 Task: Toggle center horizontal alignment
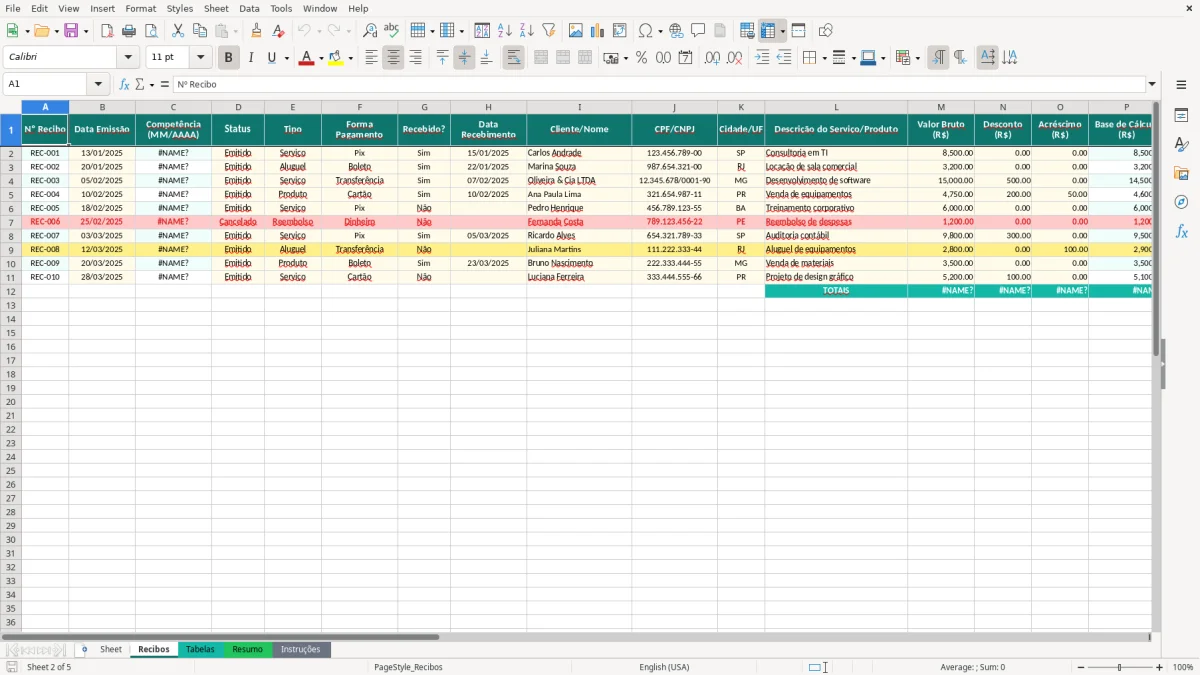tap(393, 58)
